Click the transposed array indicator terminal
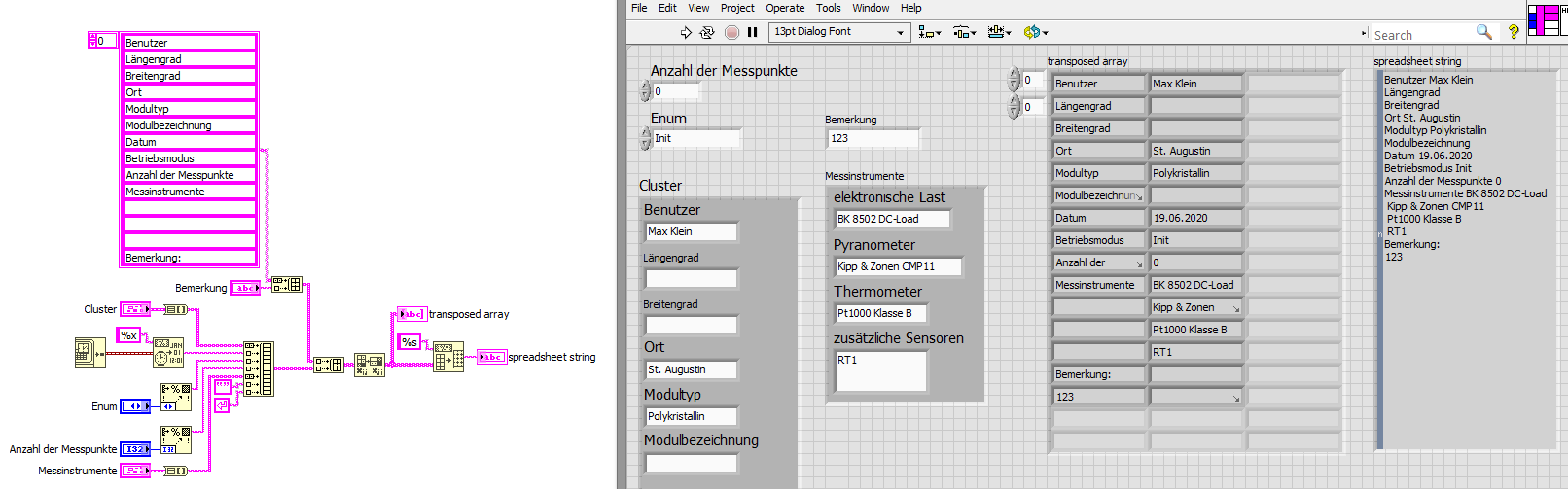Viewport: 1568px width, 489px height. [411, 314]
